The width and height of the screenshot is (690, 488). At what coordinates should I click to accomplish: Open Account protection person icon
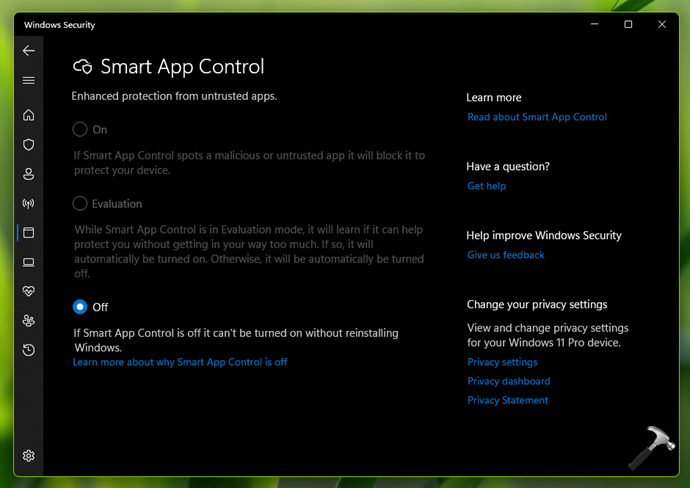pyautogui.click(x=29, y=174)
